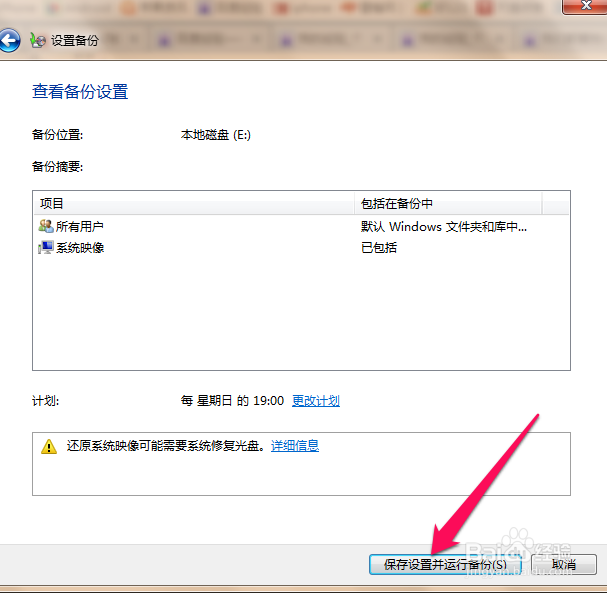Open the 更改计划 link
Screen dimensions: 607x593
tap(316, 401)
